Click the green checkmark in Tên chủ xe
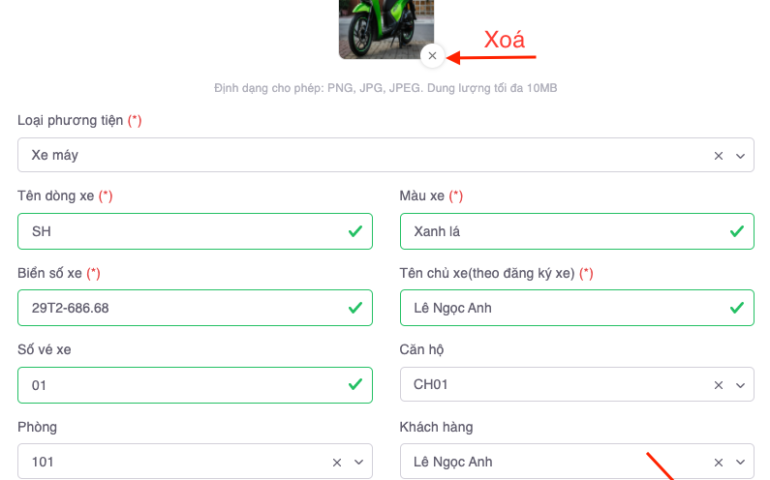The image size is (770, 480). tap(737, 308)
